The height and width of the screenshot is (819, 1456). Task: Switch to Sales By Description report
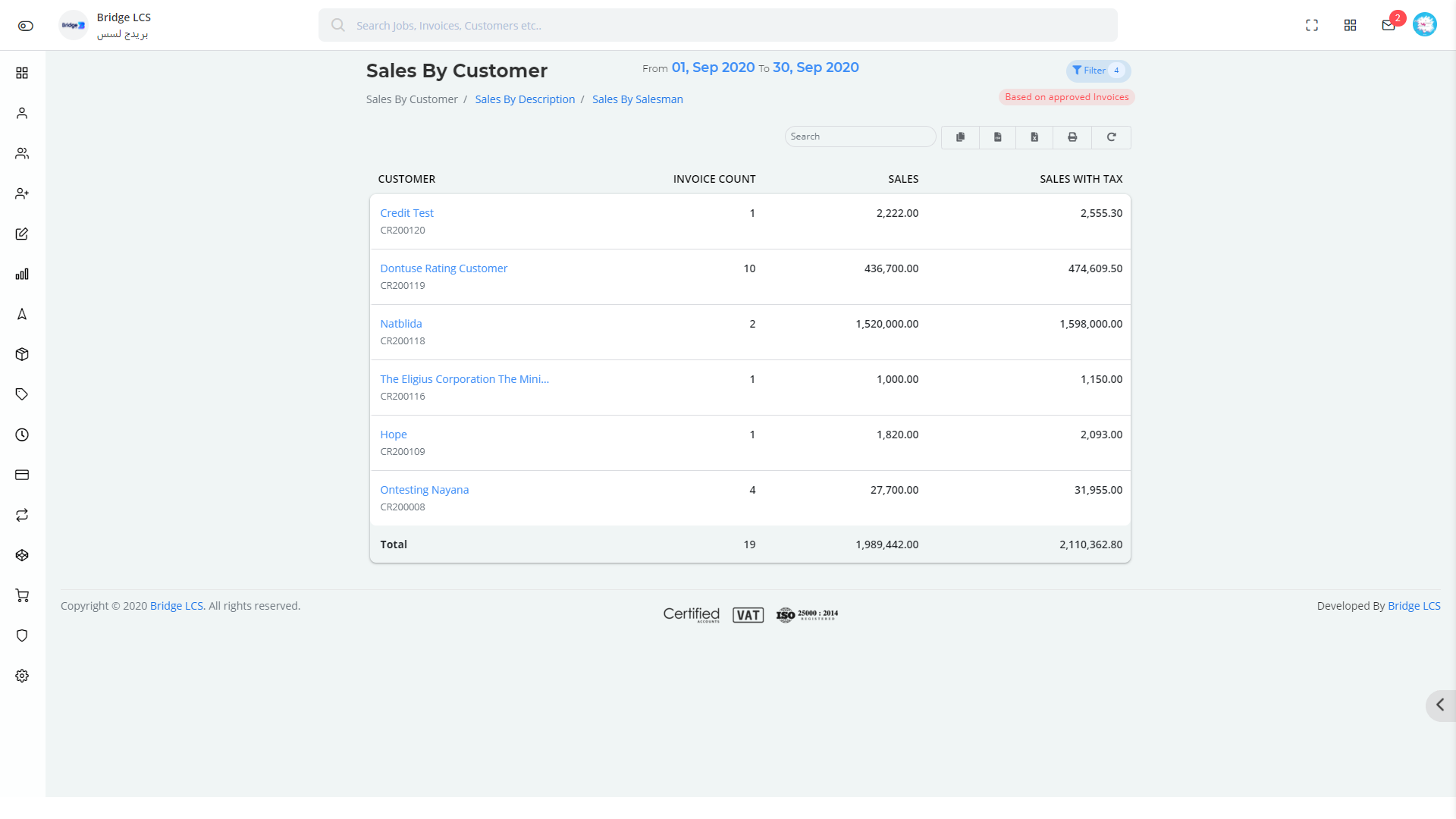(525, 99)
